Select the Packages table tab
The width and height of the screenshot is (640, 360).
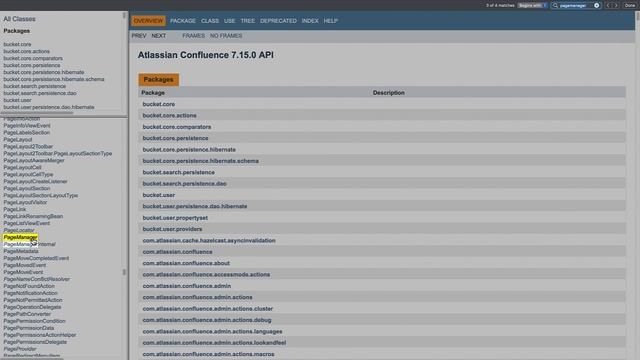[158, 80]
